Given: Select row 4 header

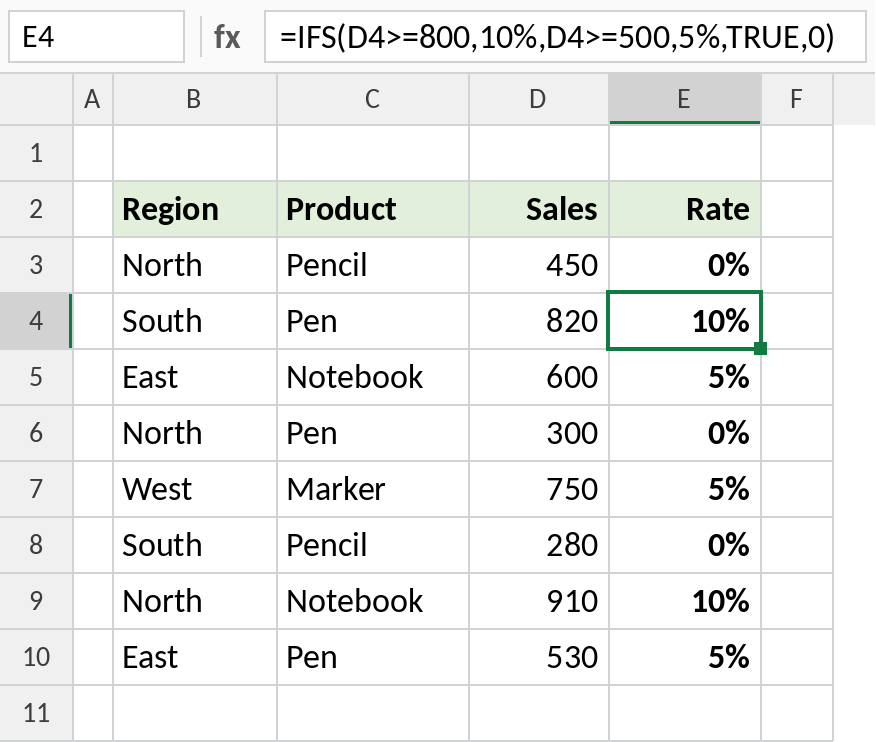Looking at the screenshot, I should (x=36, y=321).
